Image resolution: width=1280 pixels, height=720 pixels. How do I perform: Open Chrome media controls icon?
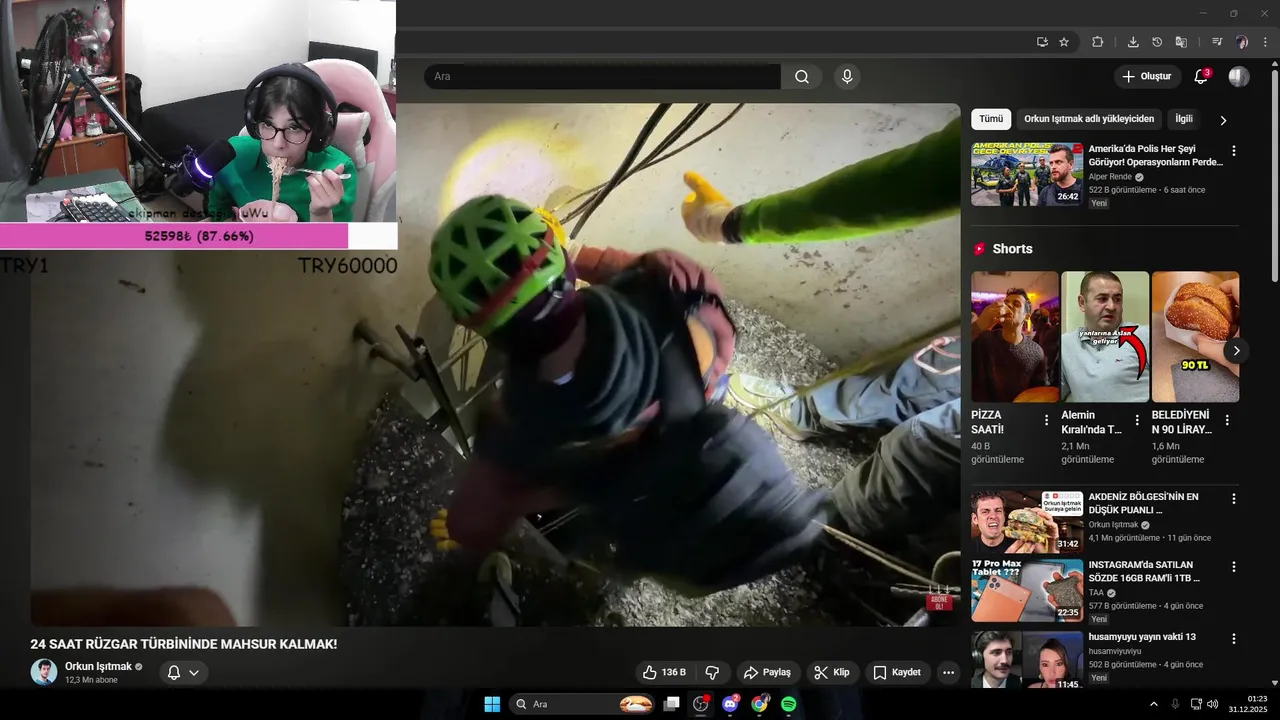[1217, 42]
